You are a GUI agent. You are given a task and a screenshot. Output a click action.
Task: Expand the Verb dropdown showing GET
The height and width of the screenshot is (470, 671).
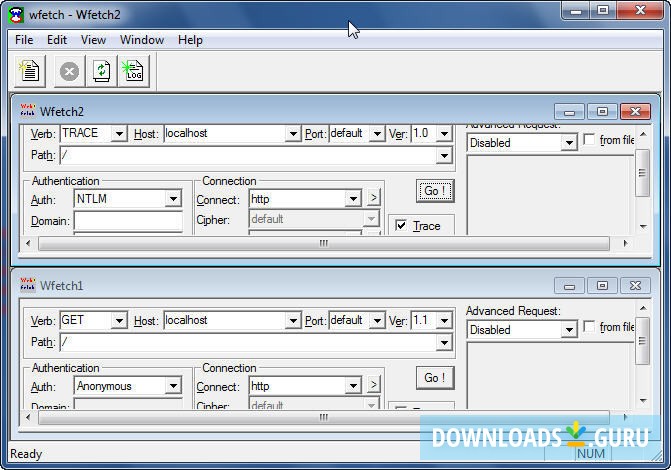click(119, 321)
